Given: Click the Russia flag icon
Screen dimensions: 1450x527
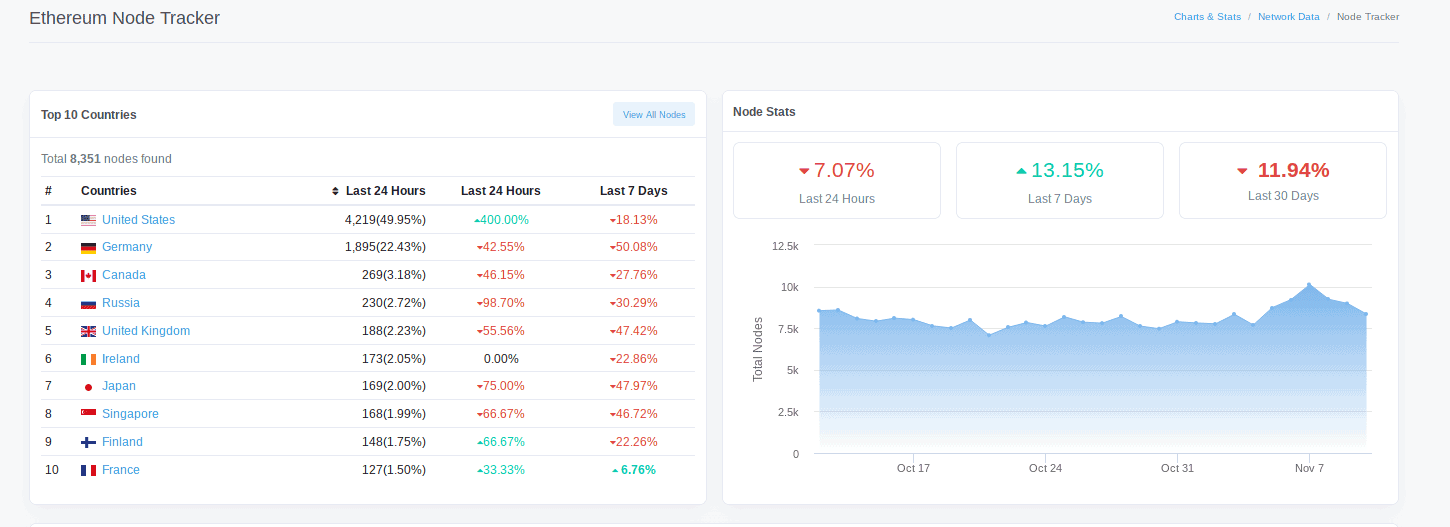Looking at the screenshot, I should pos(88,303).
